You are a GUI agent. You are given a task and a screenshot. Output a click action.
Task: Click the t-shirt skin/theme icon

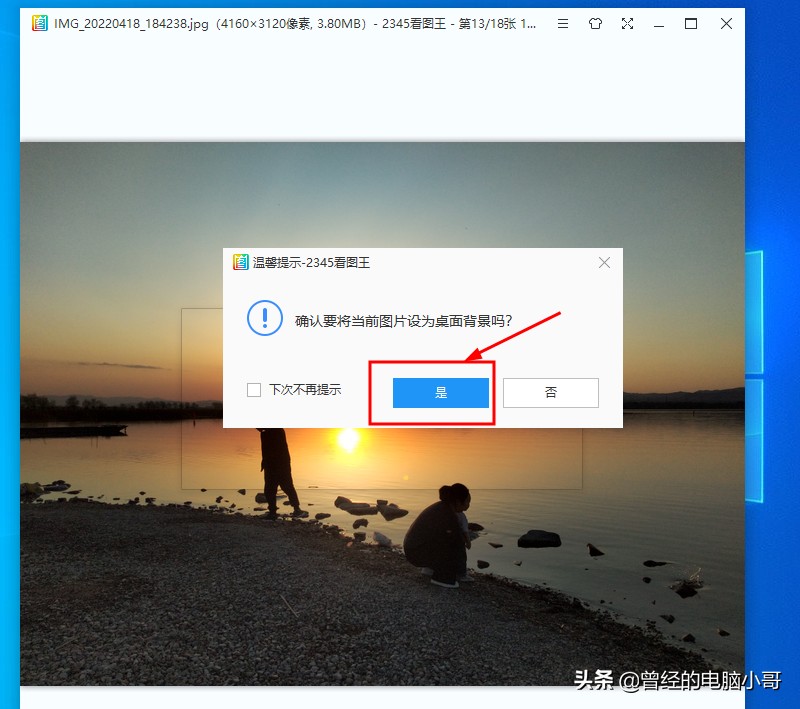594,23
